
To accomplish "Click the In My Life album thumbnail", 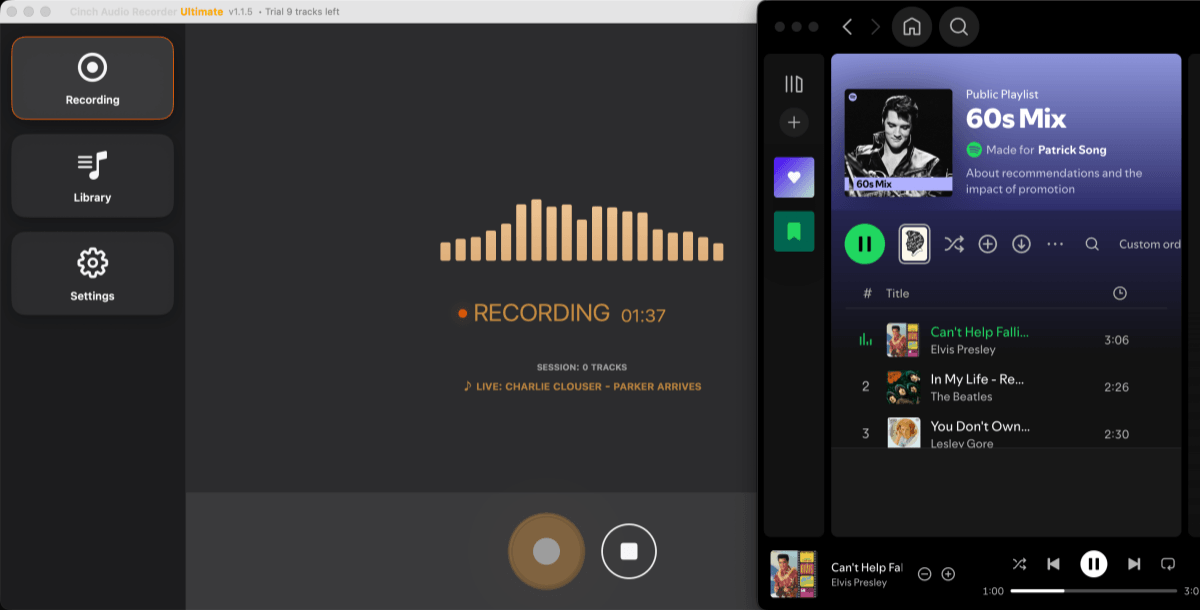I will pos(903,387).
